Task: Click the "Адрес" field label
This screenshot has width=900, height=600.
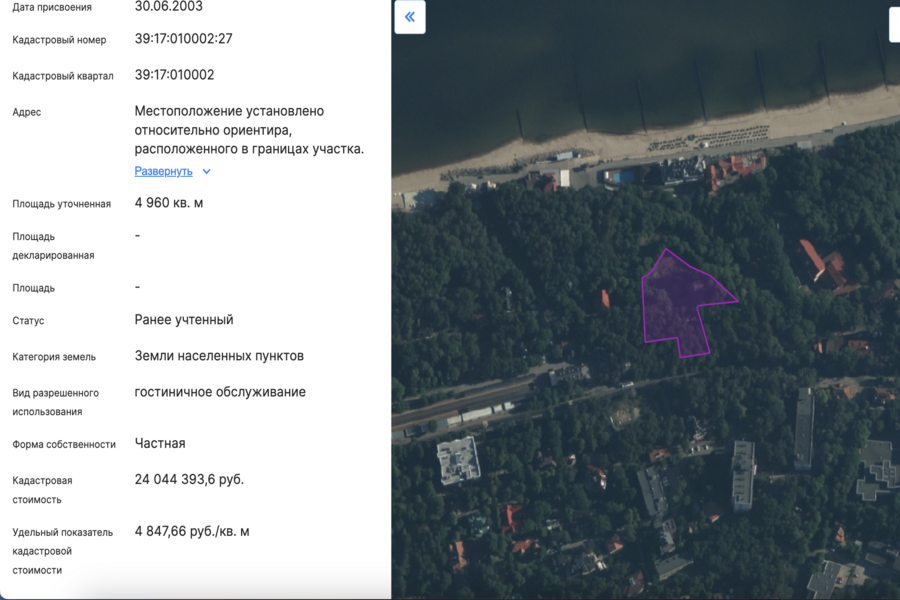Action: pyautogui.click(x=27, y=112)
